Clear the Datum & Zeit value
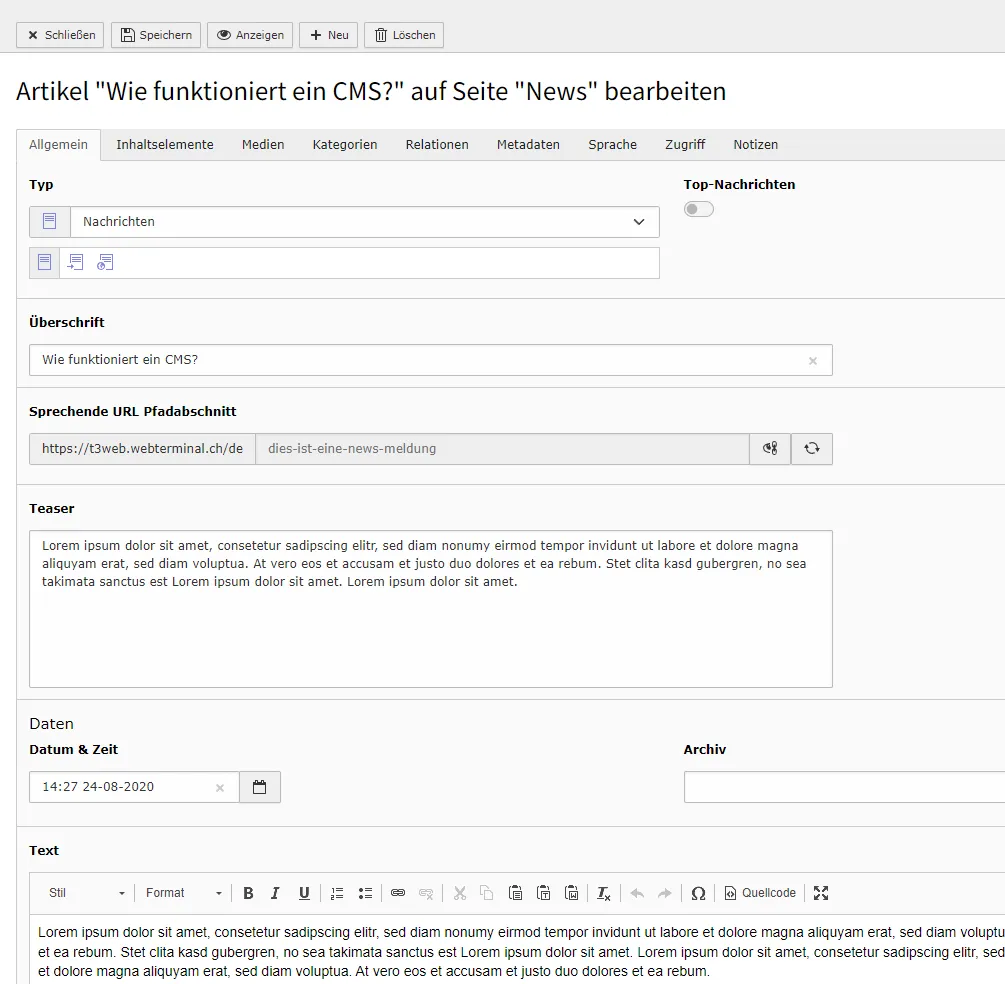The width and height of the screenshot is (1005, 984). tap(220, 788)
